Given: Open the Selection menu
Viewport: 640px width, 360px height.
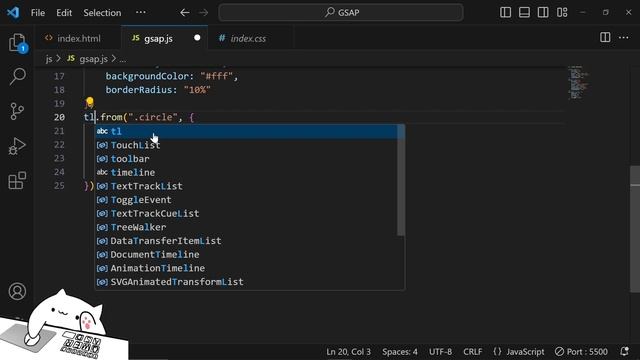Looking at the screenshot, I should tap(102, 13).
